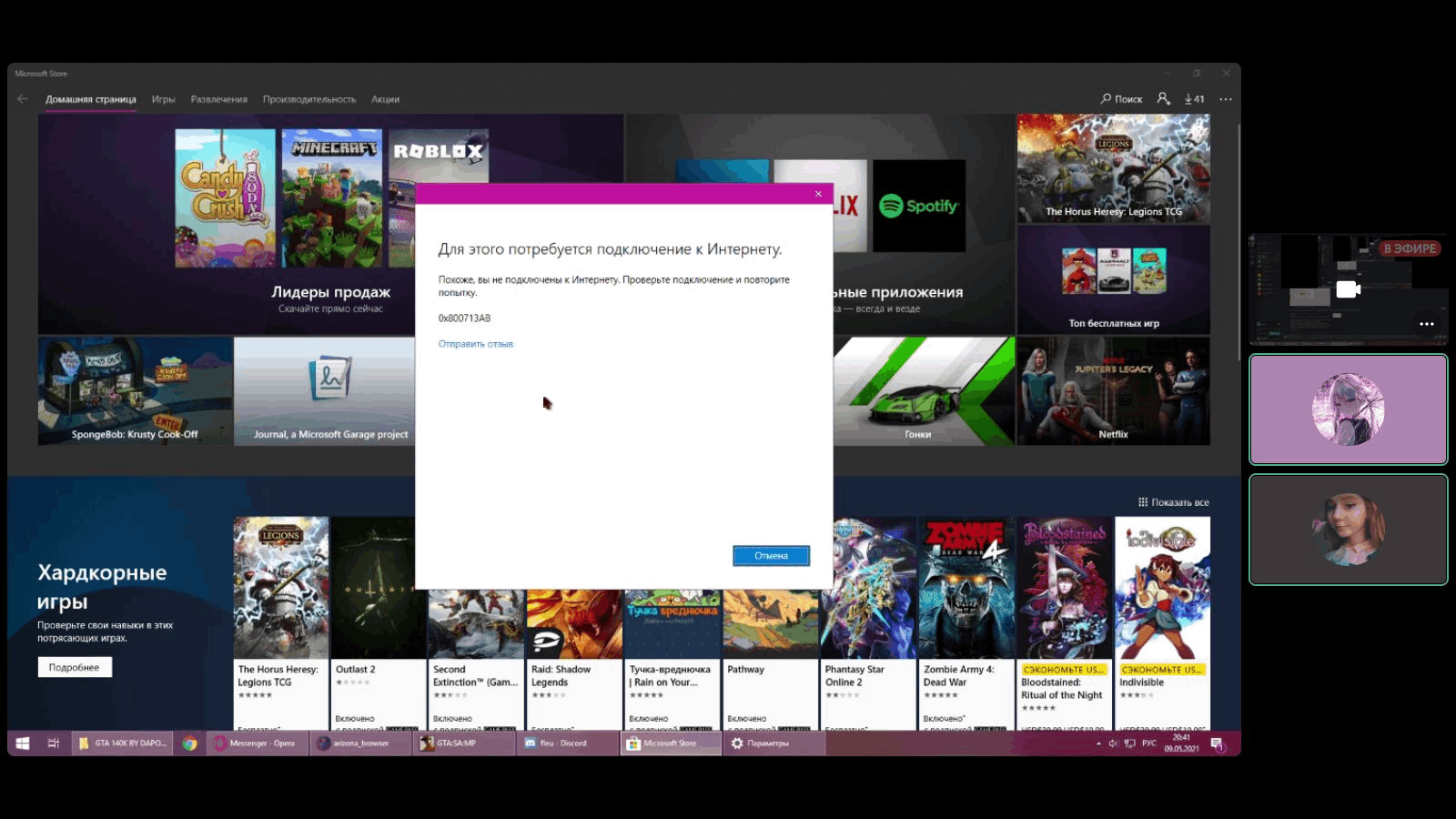Open the user account icon
Screen dimensions: 1456x819
tap(1163, 98)
